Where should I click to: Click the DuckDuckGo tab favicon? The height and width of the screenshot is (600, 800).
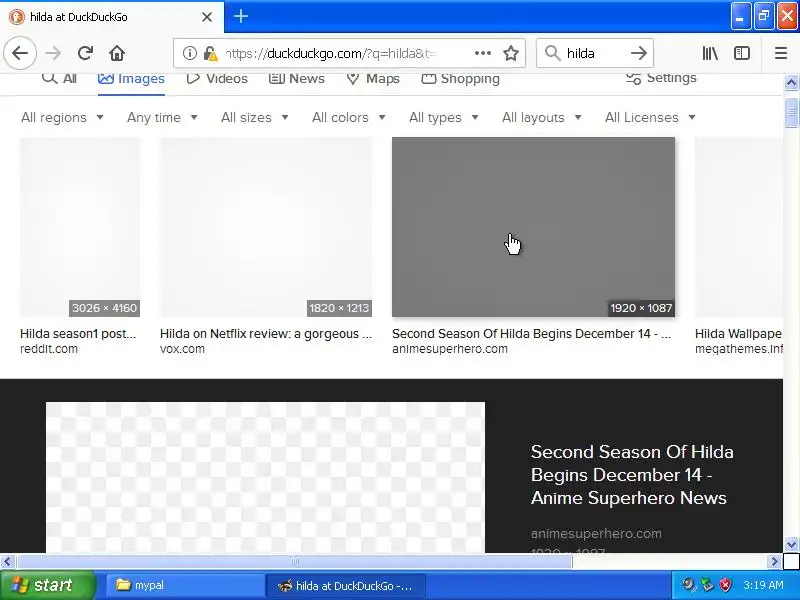16,17
